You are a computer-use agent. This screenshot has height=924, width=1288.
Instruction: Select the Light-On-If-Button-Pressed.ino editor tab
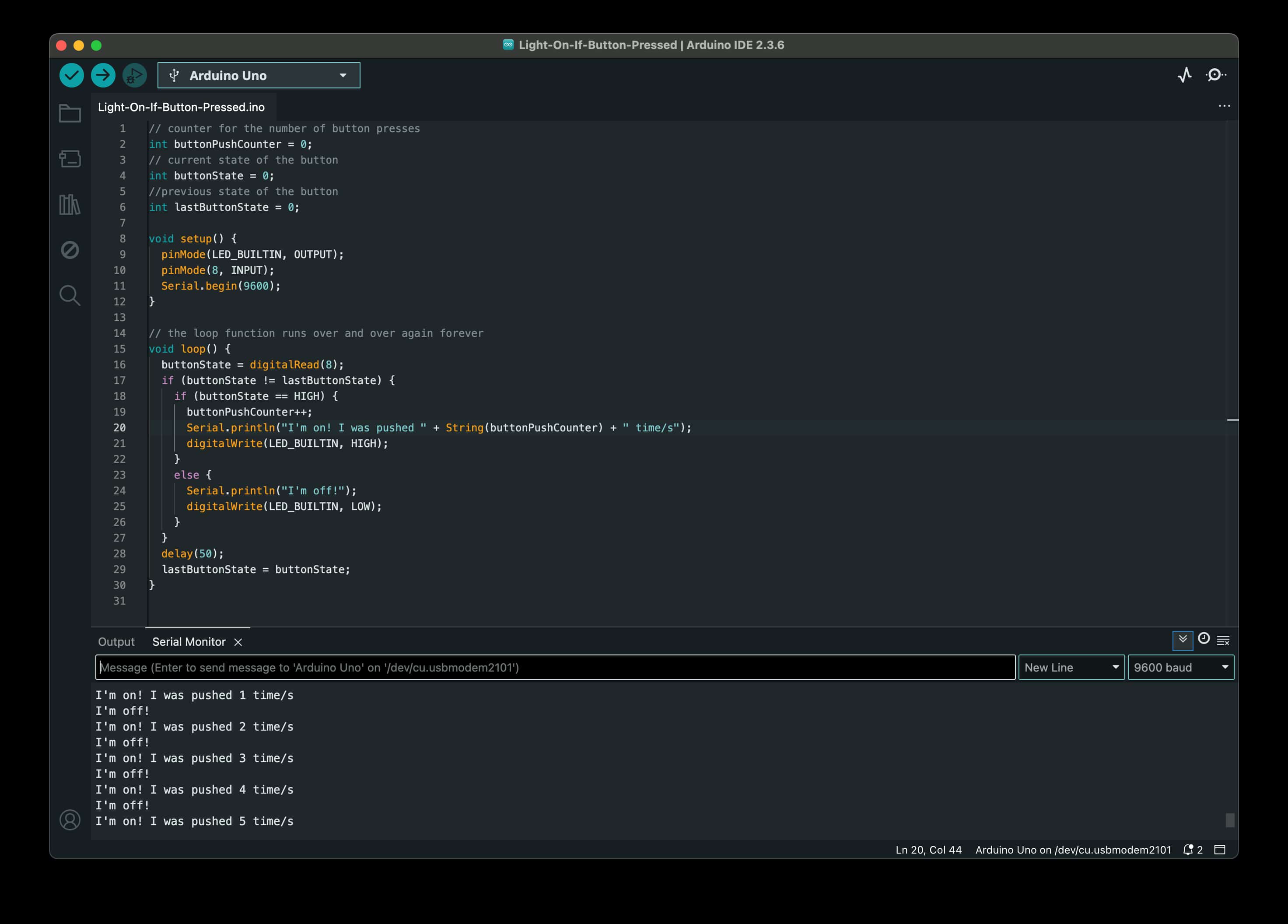[x=181, y=107]
